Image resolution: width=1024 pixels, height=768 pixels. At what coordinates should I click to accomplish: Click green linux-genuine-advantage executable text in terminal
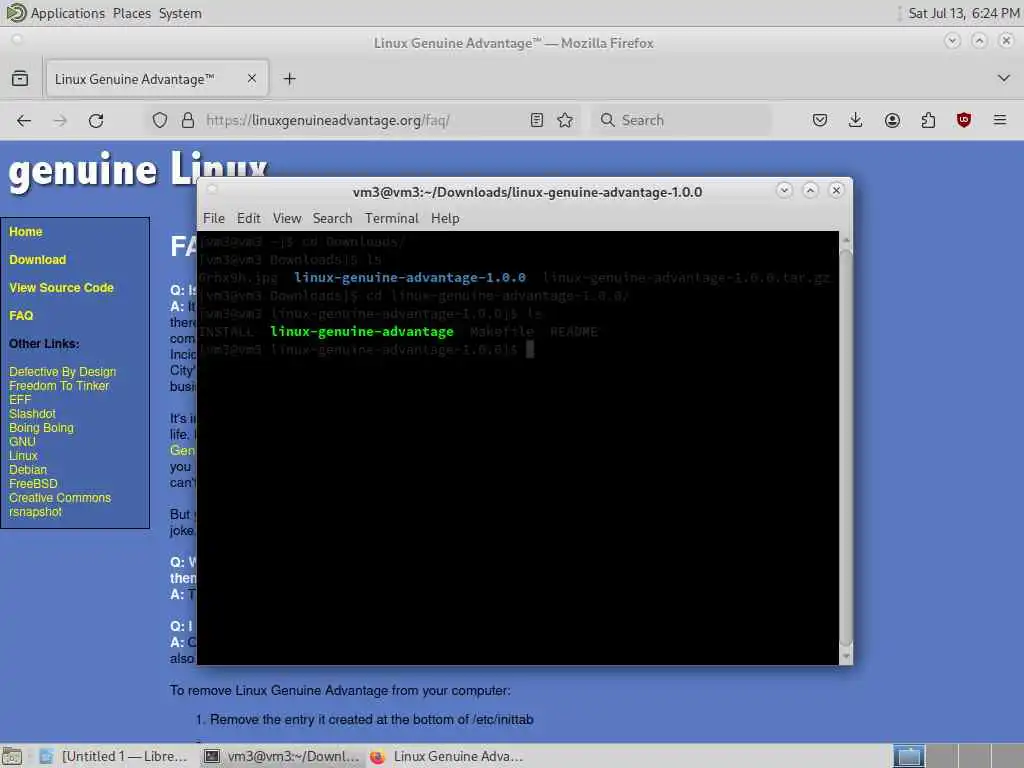tap(362, 332)
